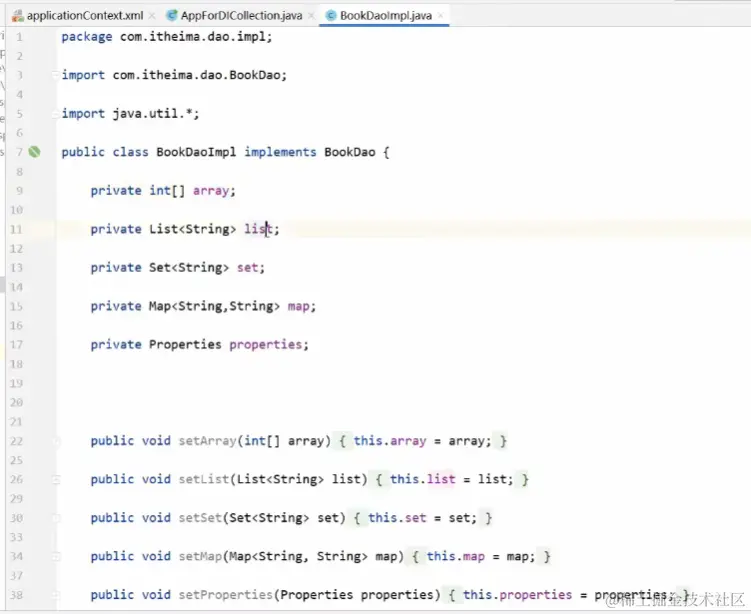Click the class icon on BookDaoImpl.java tab
The image size is (751, 614).
coord(330,15)
